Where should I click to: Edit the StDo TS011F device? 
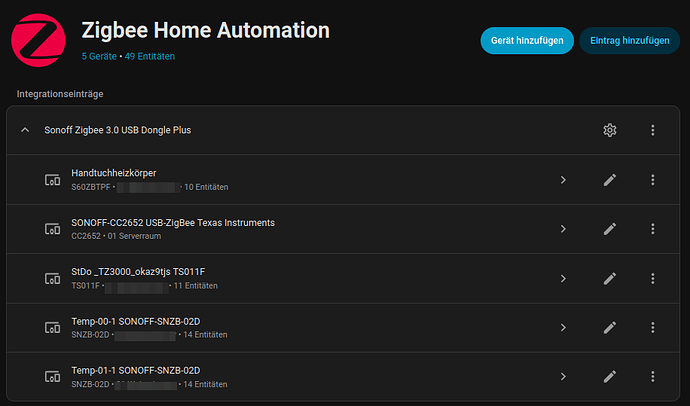click(610, 278)
